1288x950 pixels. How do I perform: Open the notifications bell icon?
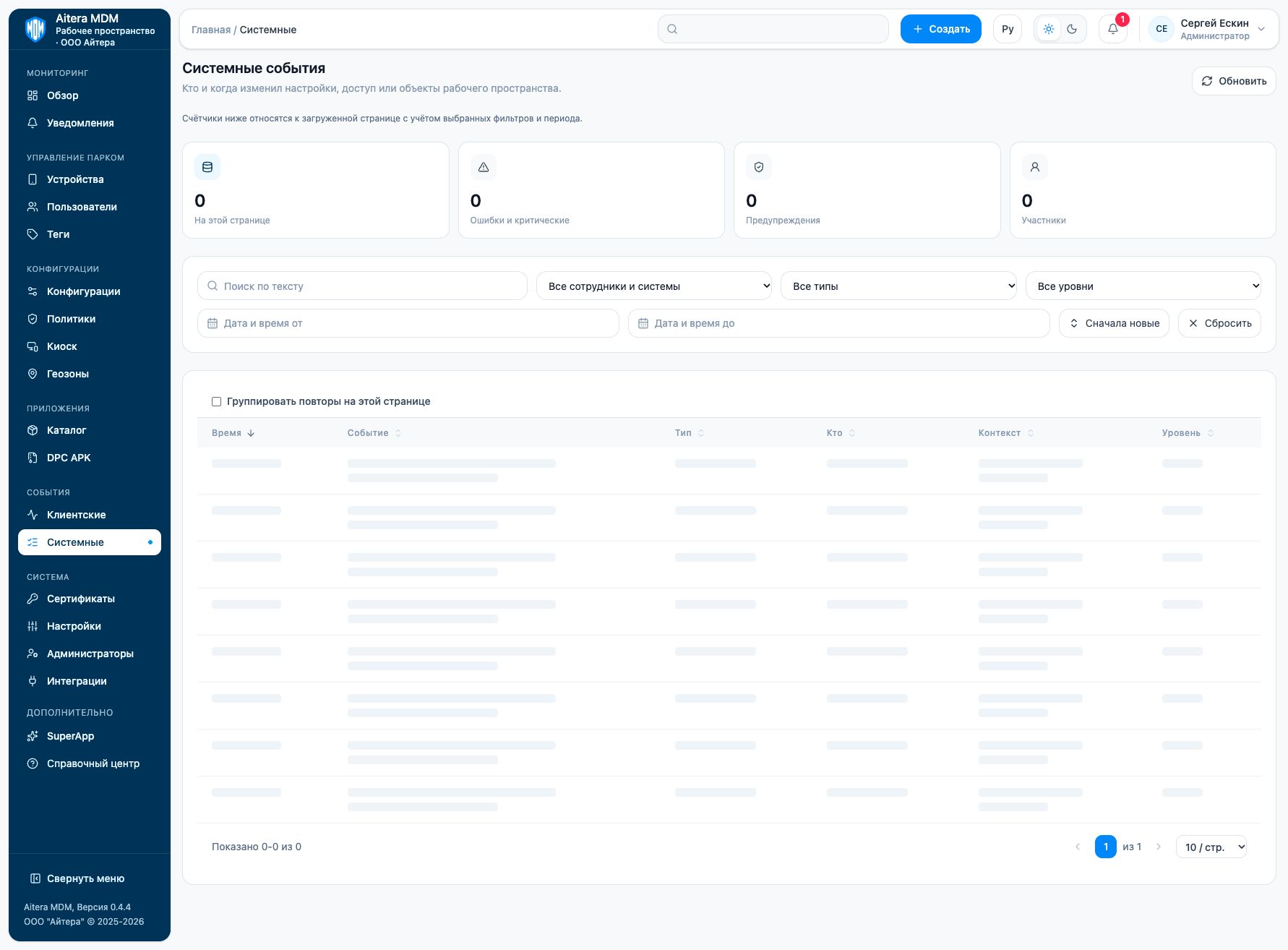click(1113, 29)
